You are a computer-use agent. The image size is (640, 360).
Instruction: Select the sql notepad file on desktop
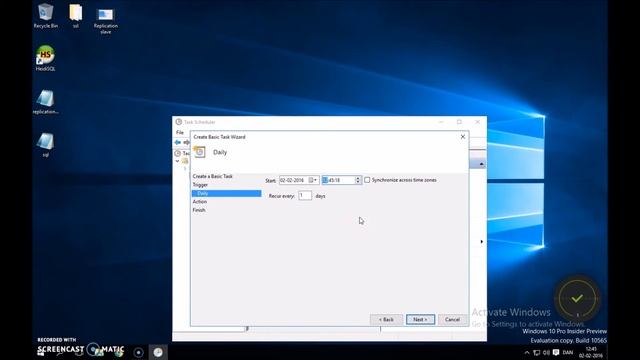(x=45, y=144)
